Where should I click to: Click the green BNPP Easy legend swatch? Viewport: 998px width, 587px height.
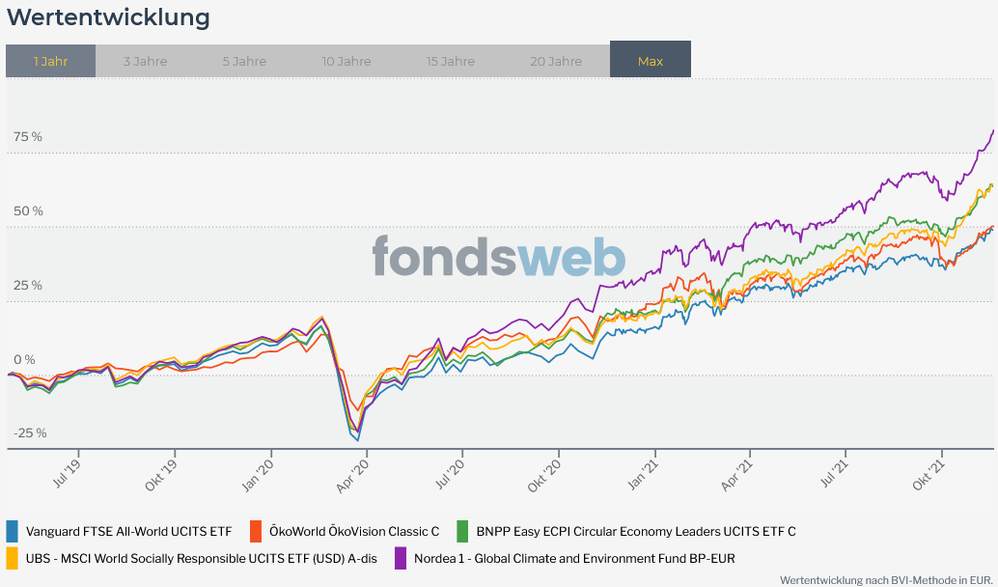pos(463,531)
